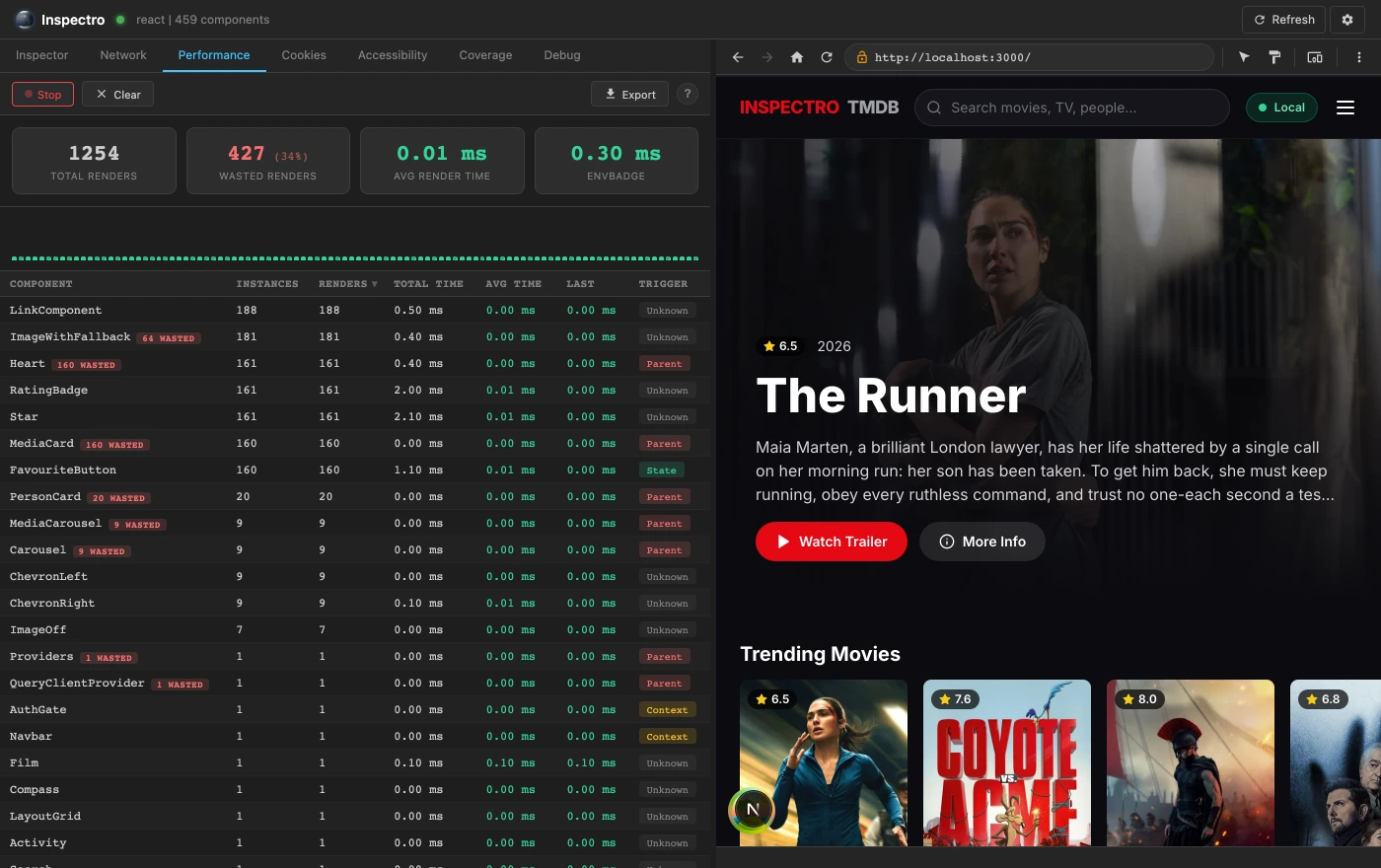1381x868 pixels.
Task: Go forward in the embedded browser
Action: coord(767,57)
